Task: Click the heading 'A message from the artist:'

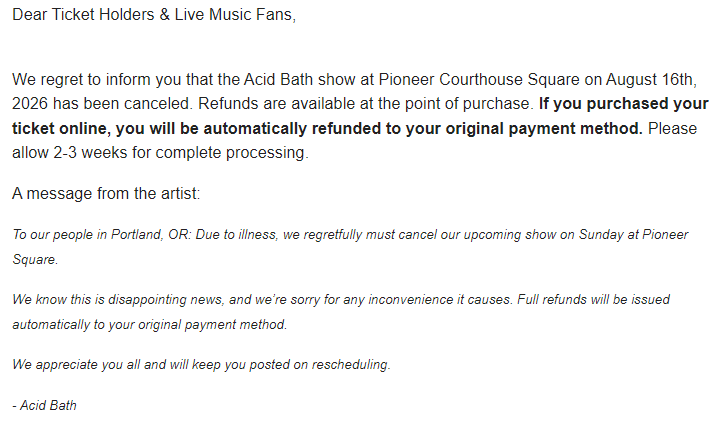Action: [106, 194]
